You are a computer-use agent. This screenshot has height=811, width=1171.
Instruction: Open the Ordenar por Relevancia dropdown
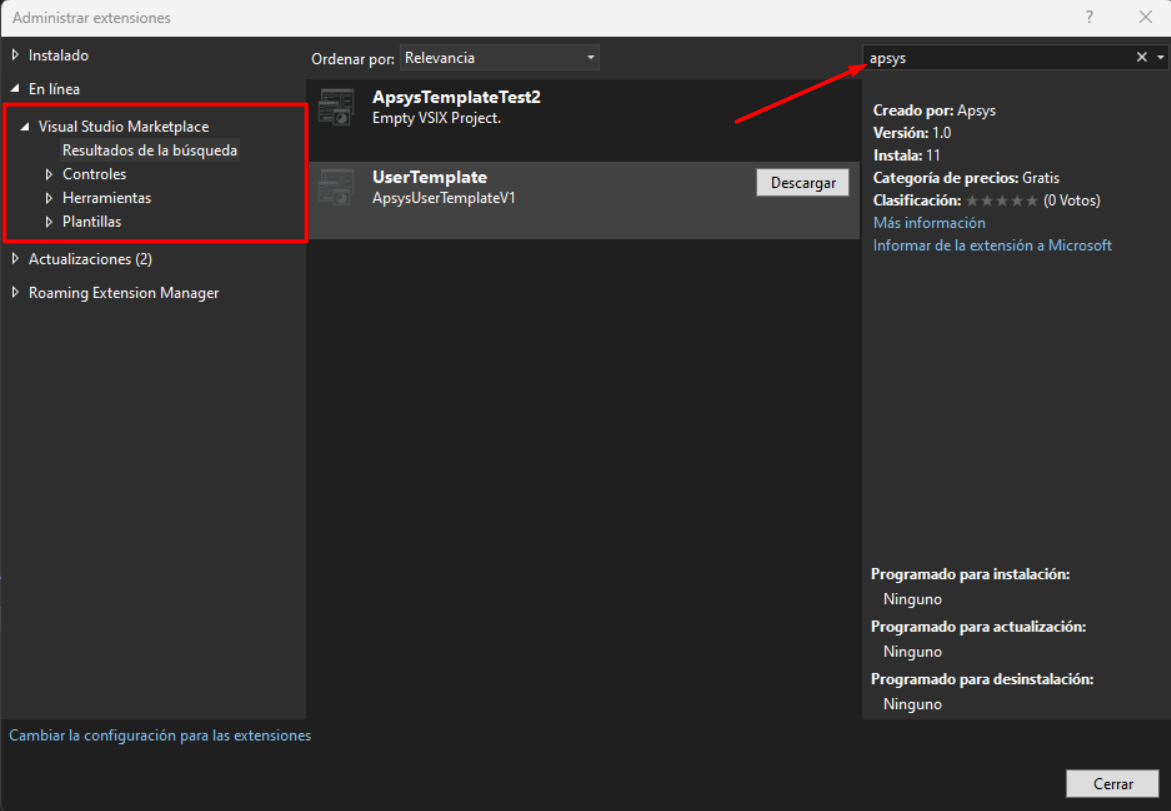(500, 58)
